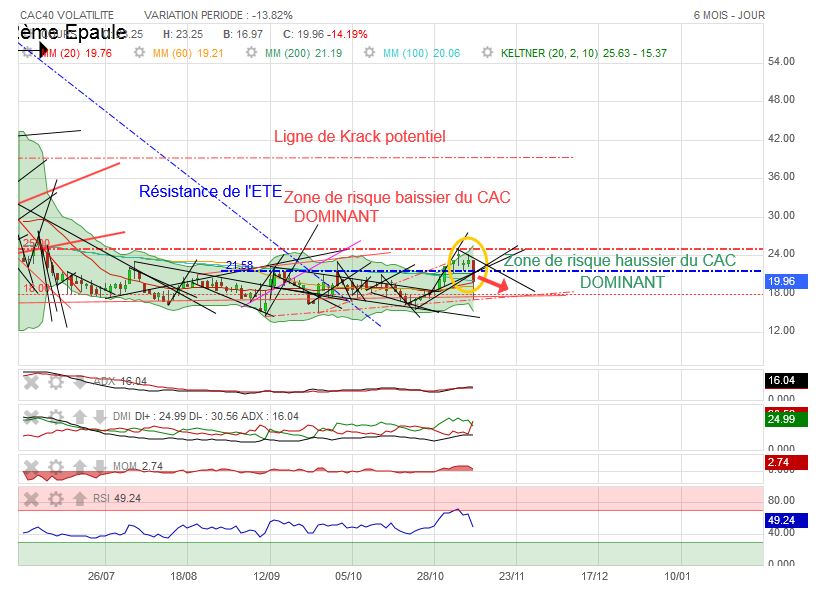Select the MM (200) 21.19 legend label
This screenshot has width=827, height=593.
coord(303,53)
